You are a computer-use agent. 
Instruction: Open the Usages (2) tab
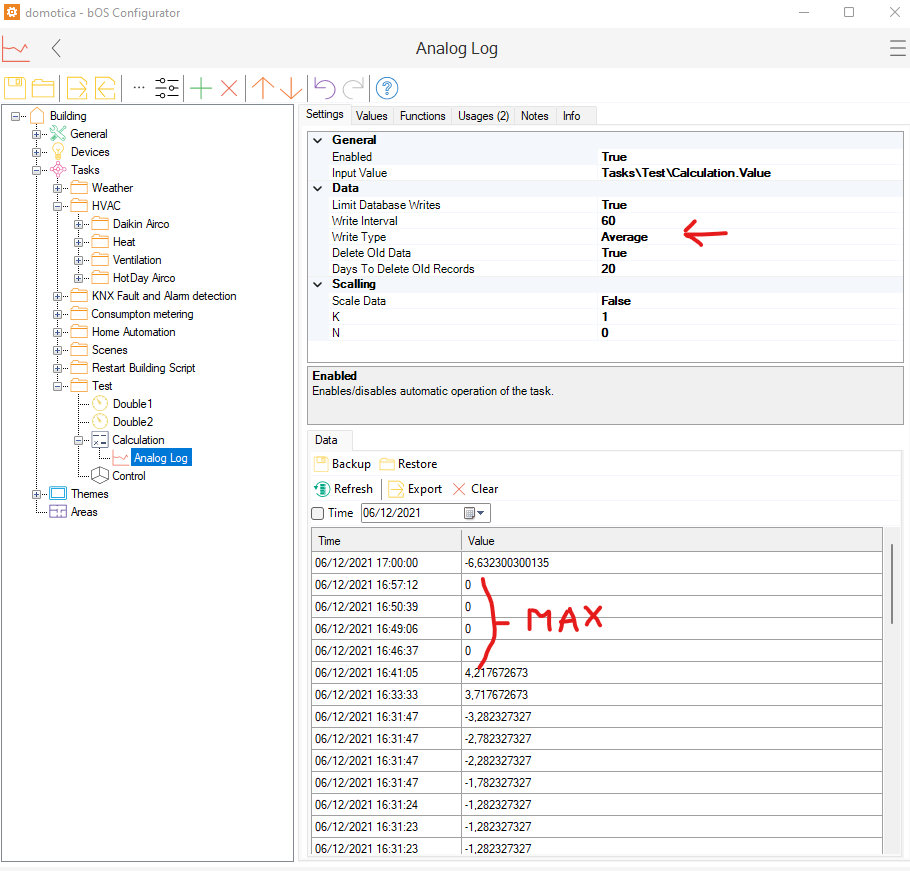[483, 116]
